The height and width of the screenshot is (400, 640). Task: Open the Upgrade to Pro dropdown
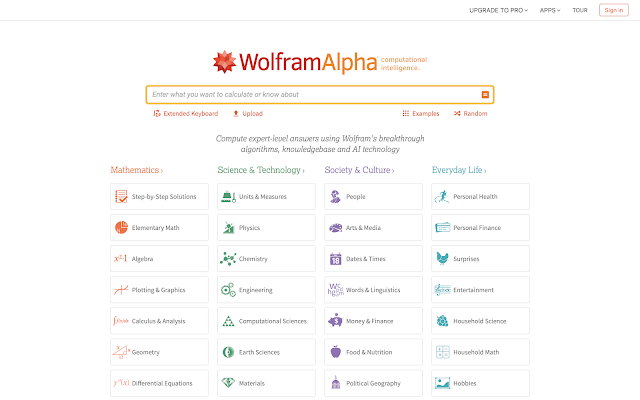pyautogui.click(x=498, y=10)
